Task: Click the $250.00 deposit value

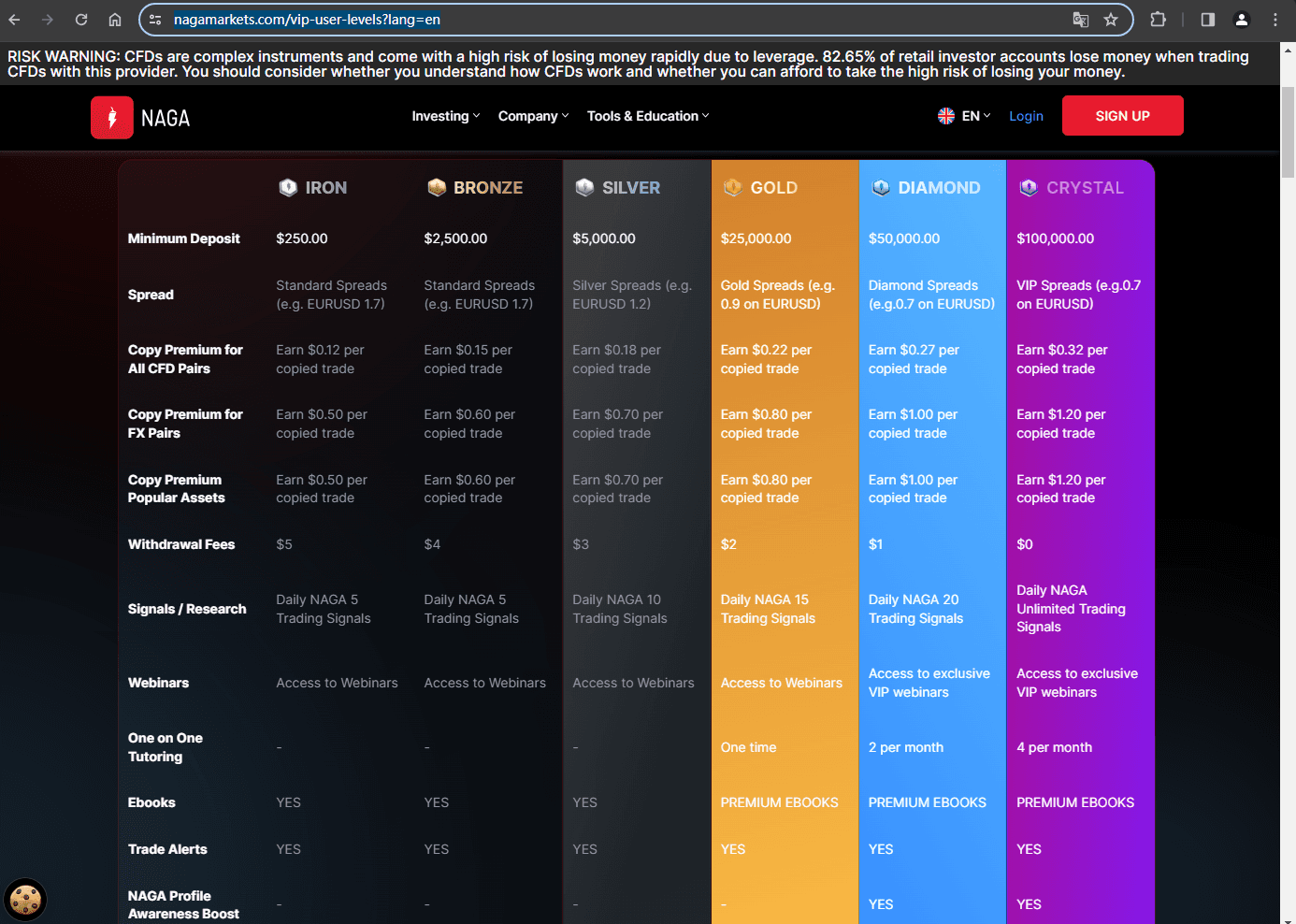Action: coord(302,238)
